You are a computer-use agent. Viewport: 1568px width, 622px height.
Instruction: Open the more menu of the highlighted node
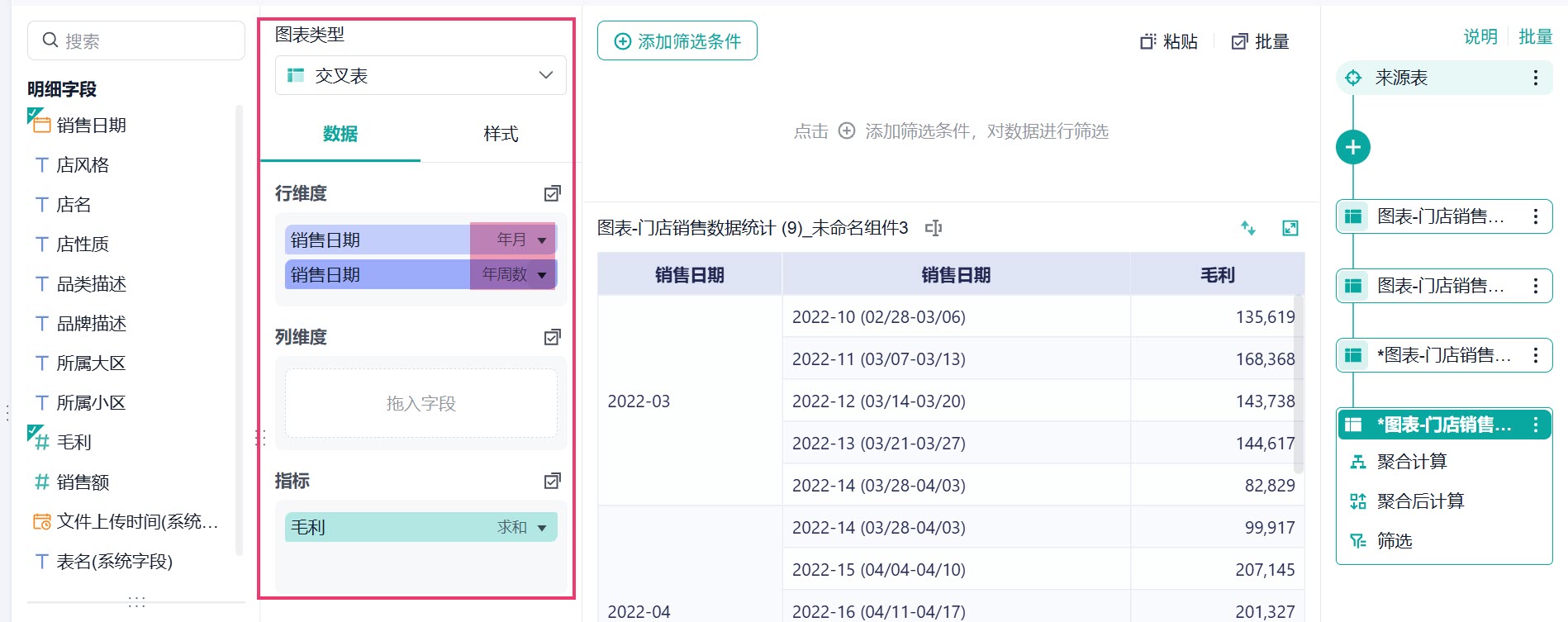pyautogui.click(x=1536, y=425)
